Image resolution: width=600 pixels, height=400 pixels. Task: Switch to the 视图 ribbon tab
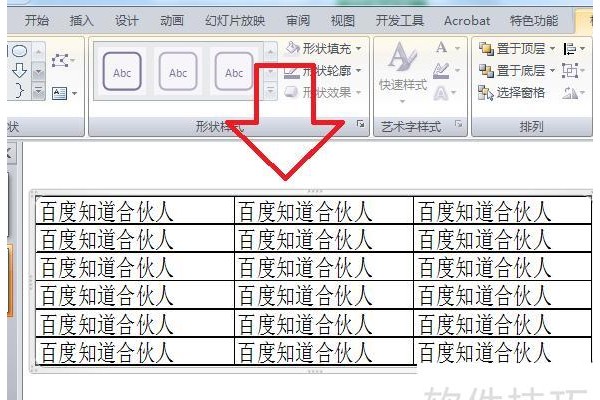pyautogui.click(x=343, y=20)
